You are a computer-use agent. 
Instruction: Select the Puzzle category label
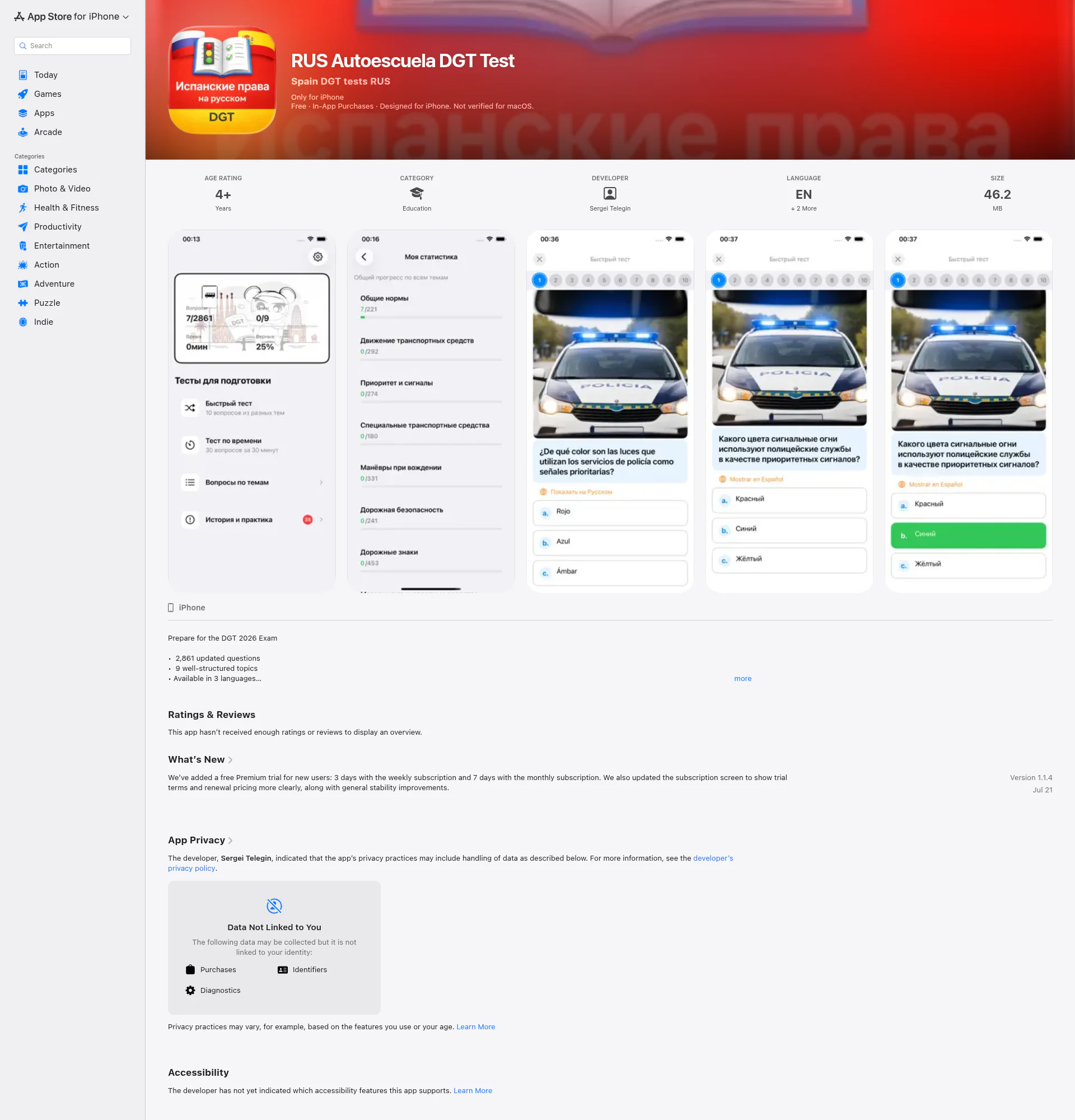[47, 303]
